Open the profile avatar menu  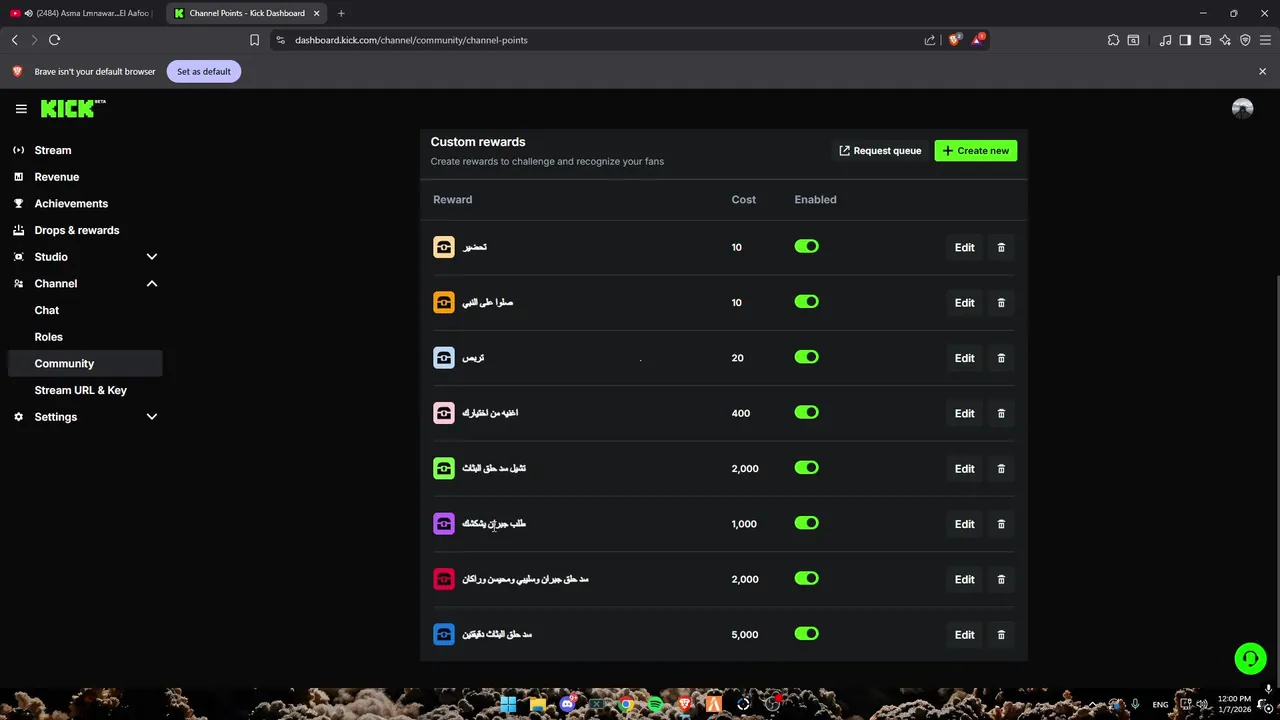(x=1242, y=109)
